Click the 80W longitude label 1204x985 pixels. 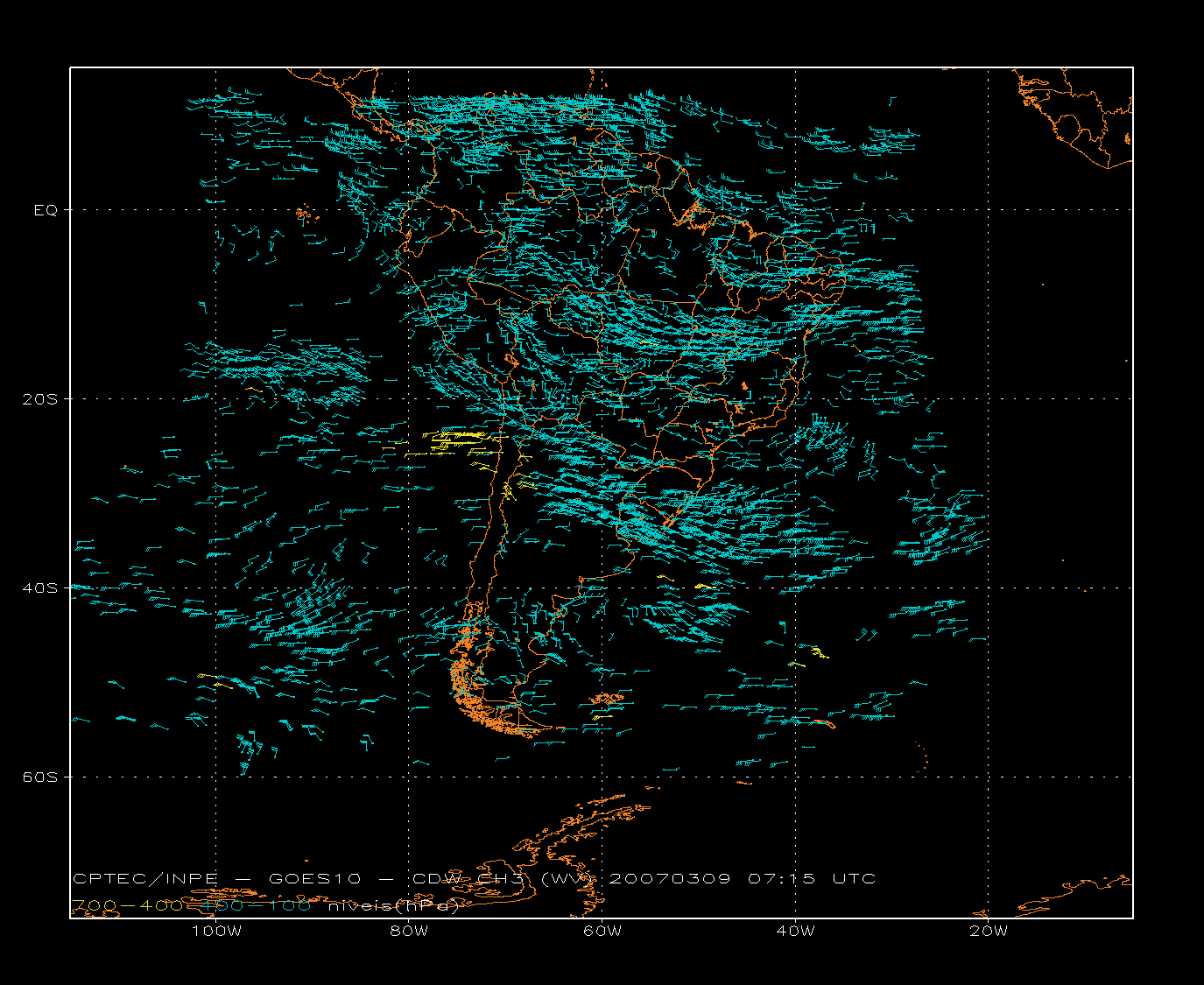(x=409, y=931)
